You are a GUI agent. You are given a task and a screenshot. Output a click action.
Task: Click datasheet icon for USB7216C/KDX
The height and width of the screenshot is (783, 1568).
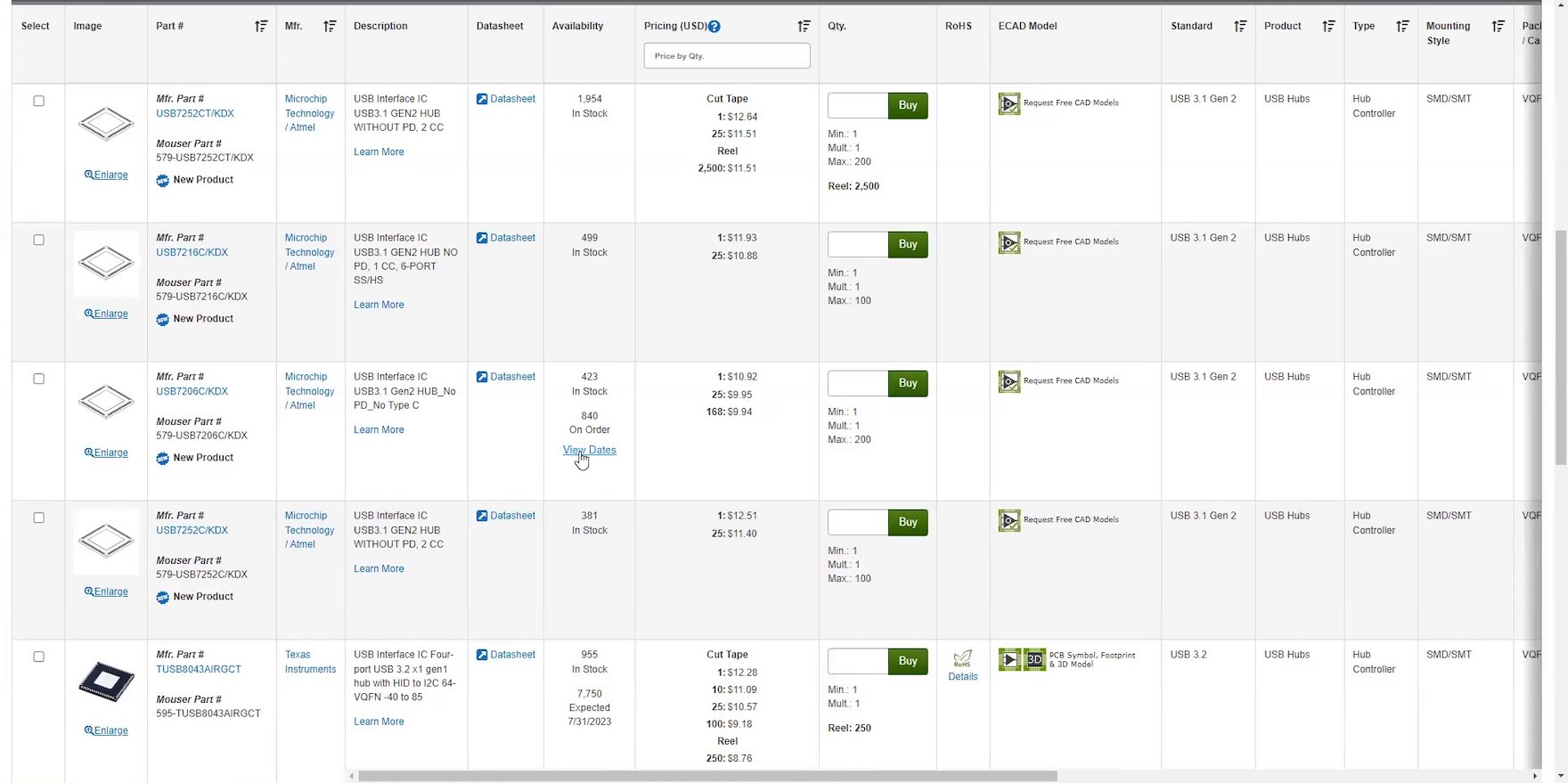click(x=482, y=238)
